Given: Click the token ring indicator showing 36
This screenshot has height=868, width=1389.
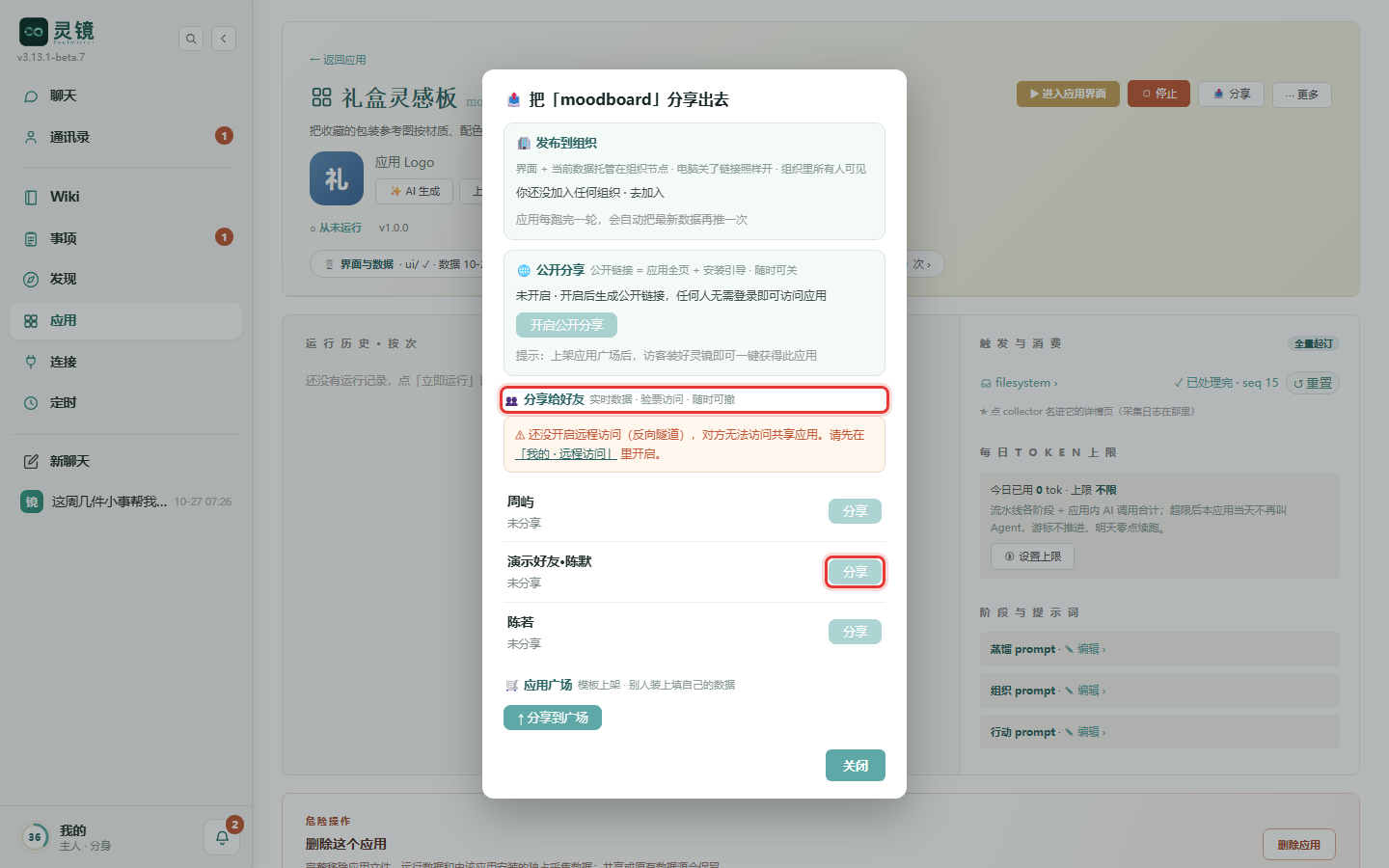Looking at the screenshot, I should pos(35,837).
